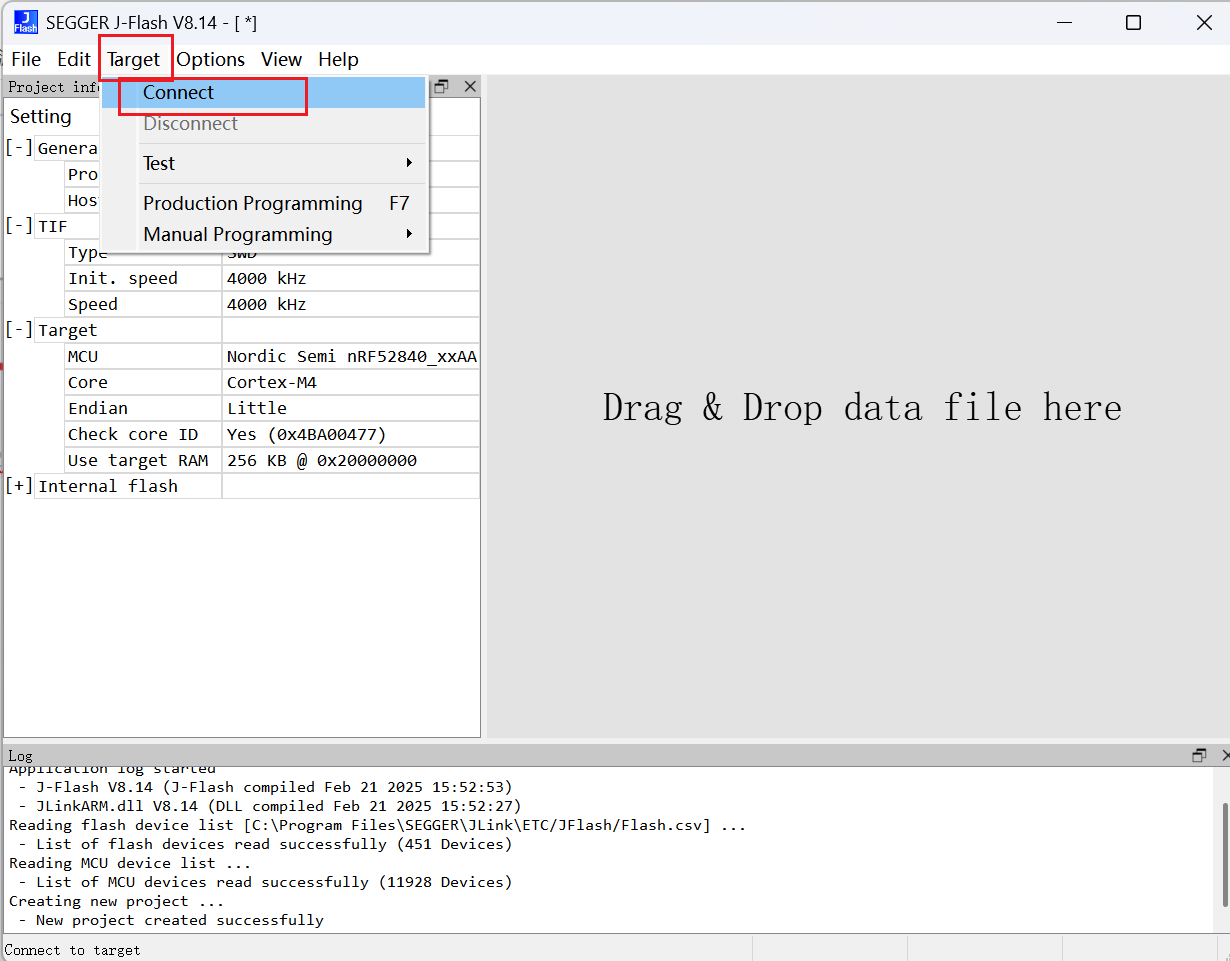Viewport: 1230px width, 961px height.
Task: Select the Target group label
Action: (x=68, y=330)
